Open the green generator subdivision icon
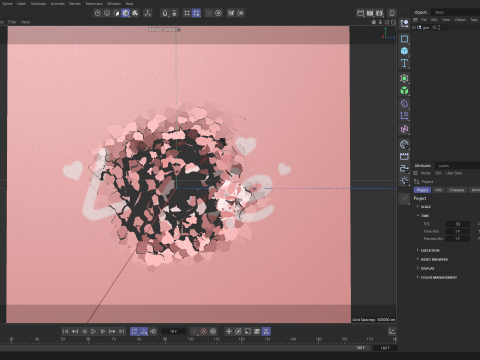The height and width of the screenshot is (360, 480). [404, 78]
